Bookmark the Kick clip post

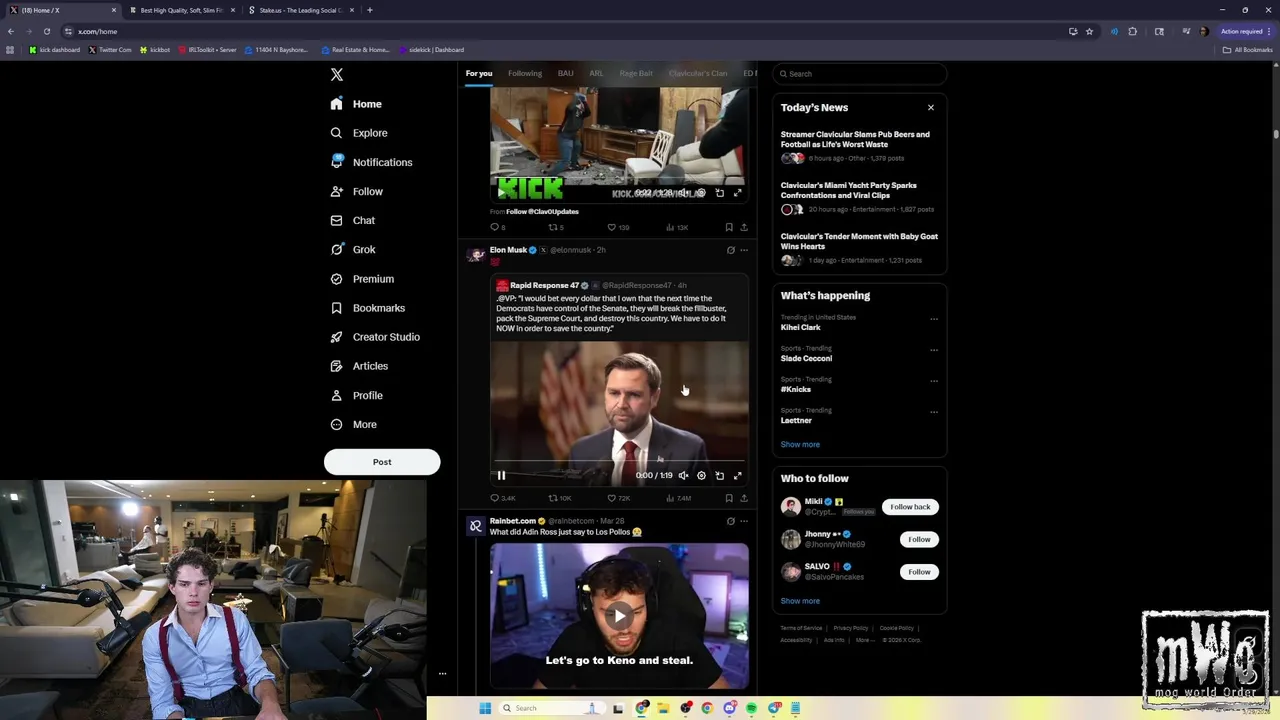729,227
